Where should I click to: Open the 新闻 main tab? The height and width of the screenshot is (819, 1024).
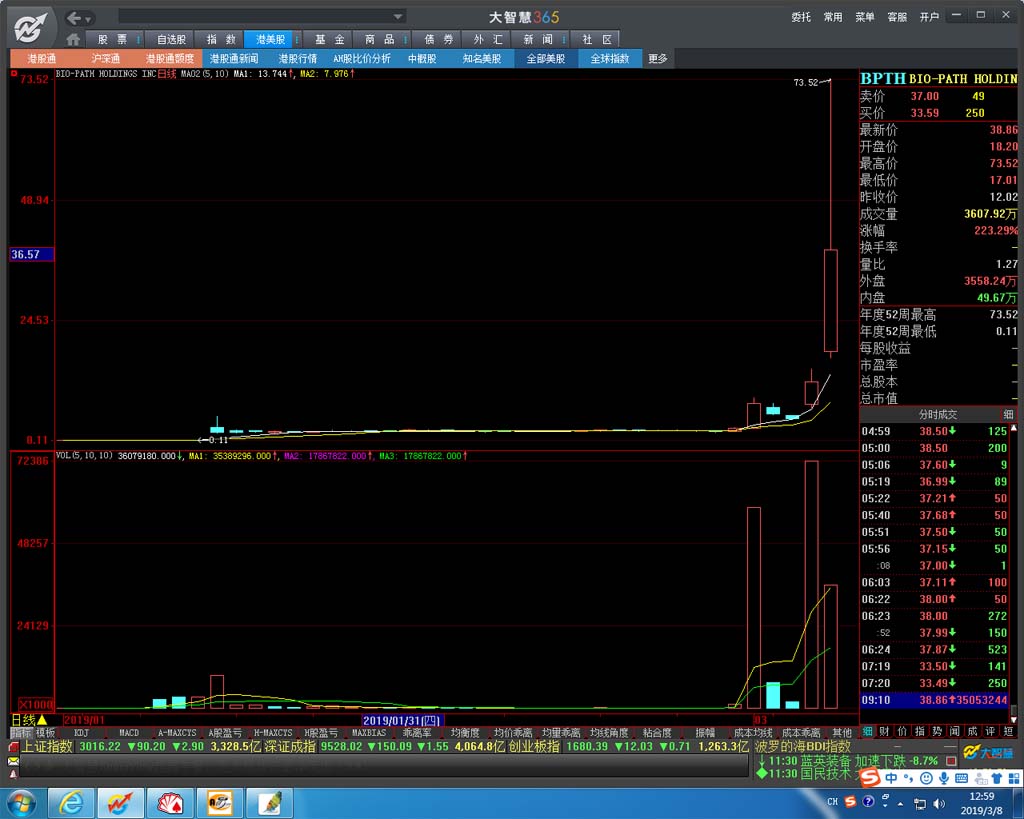coord(537,39)
